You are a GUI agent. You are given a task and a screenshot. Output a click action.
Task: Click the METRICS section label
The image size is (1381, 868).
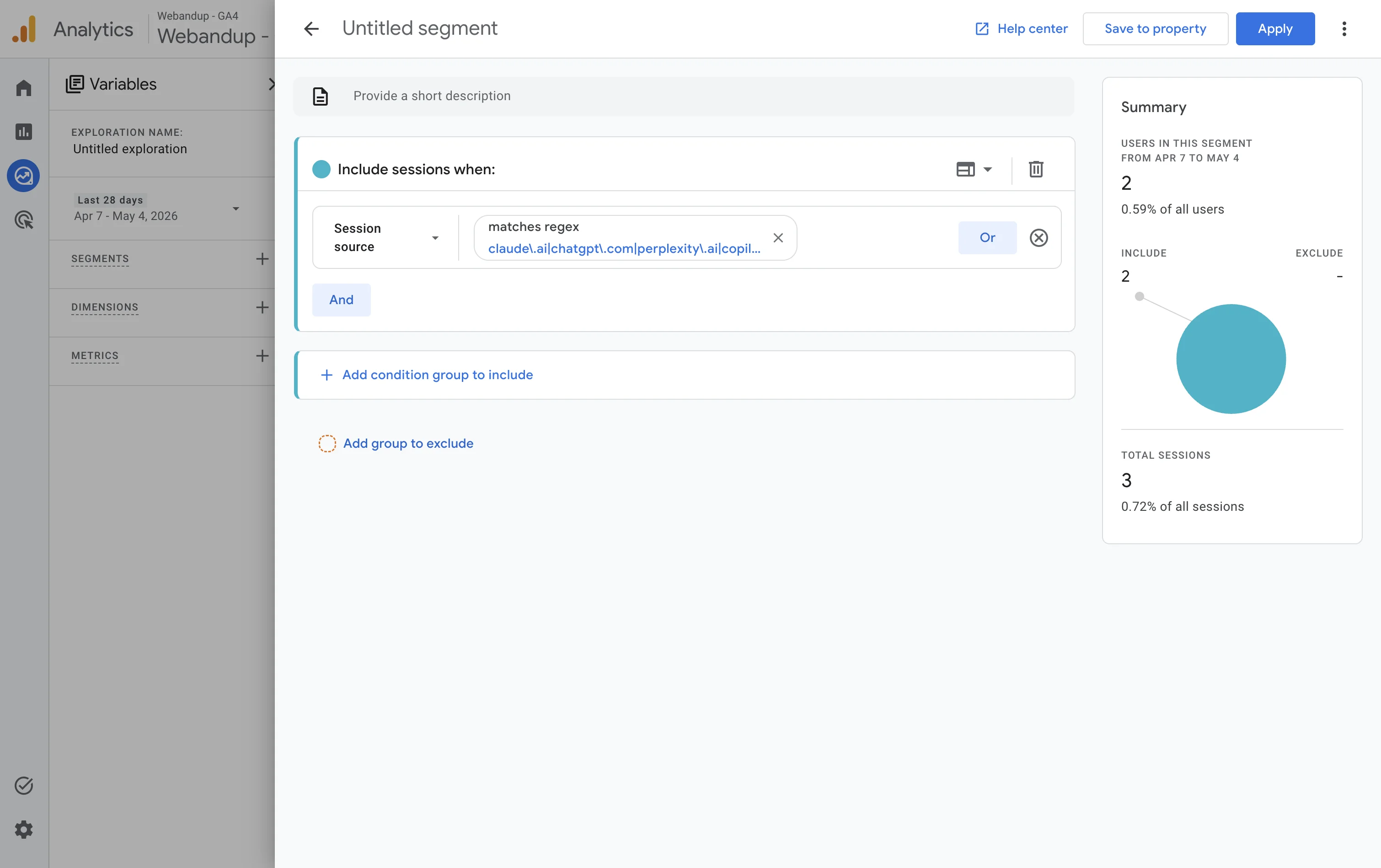coord(95,356)
